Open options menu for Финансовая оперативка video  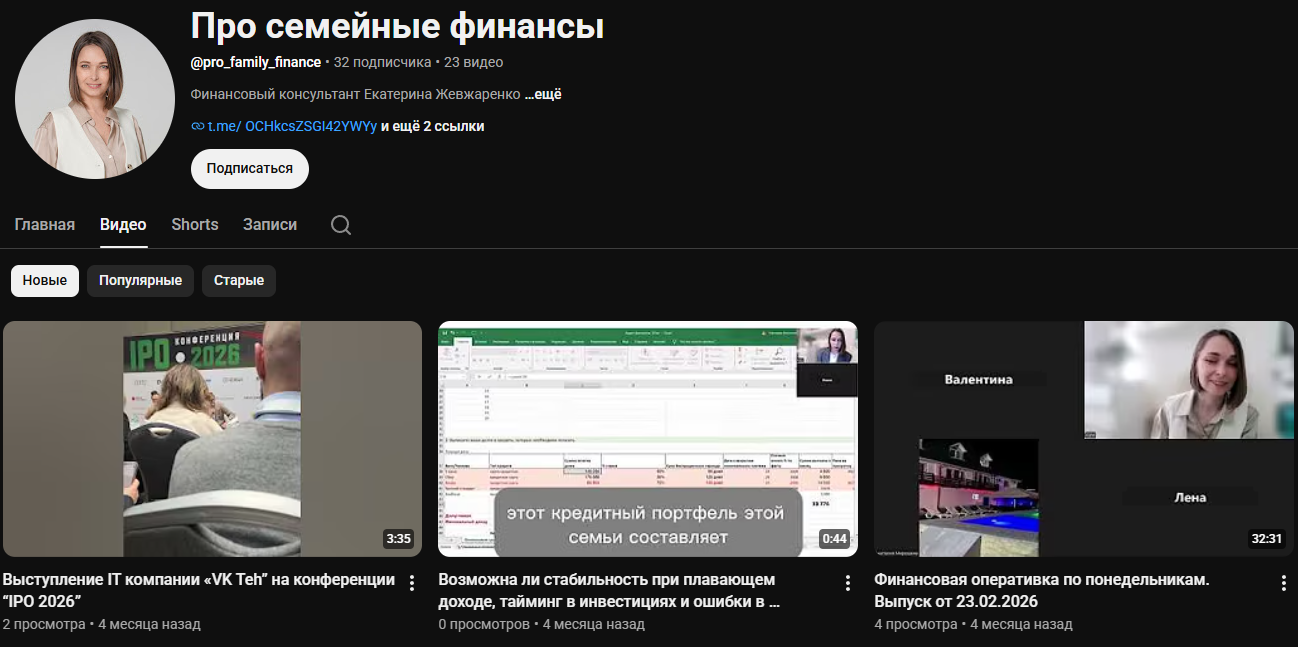[x=1284, y=583]
